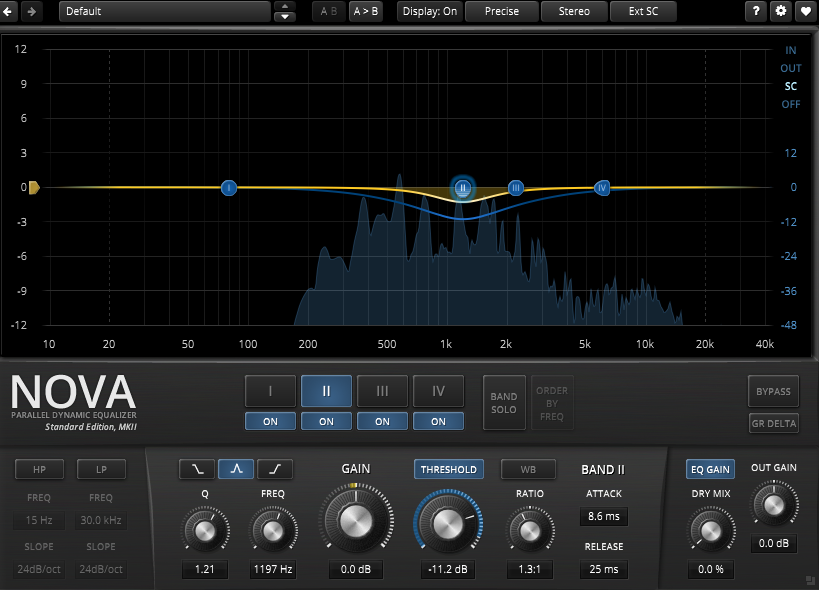Image resolution: width=819 pixels, height=590 pixels.
Task: Click the undo back arrow icon
Action: 8,11
